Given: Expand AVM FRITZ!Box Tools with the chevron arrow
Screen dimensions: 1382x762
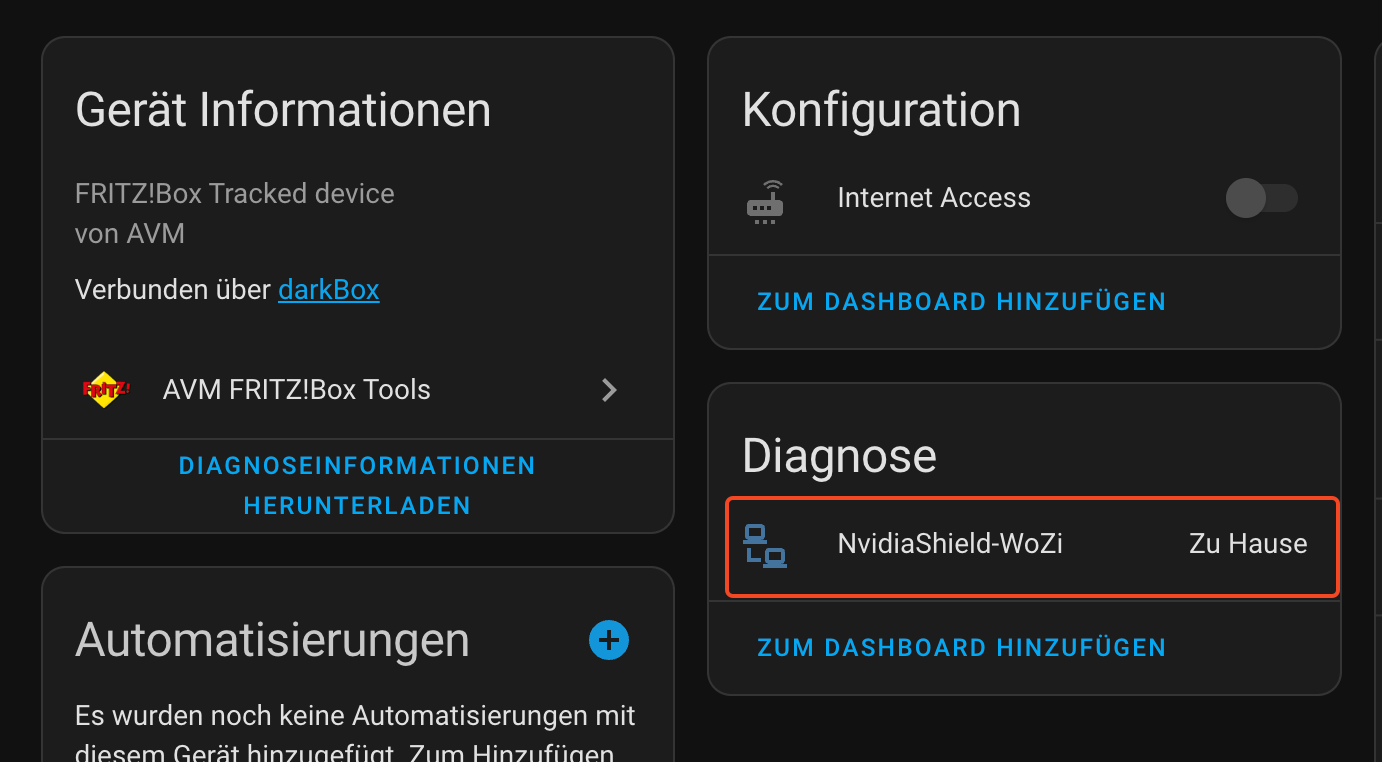Looking at the screenshot, I should (x=609, y=390).
